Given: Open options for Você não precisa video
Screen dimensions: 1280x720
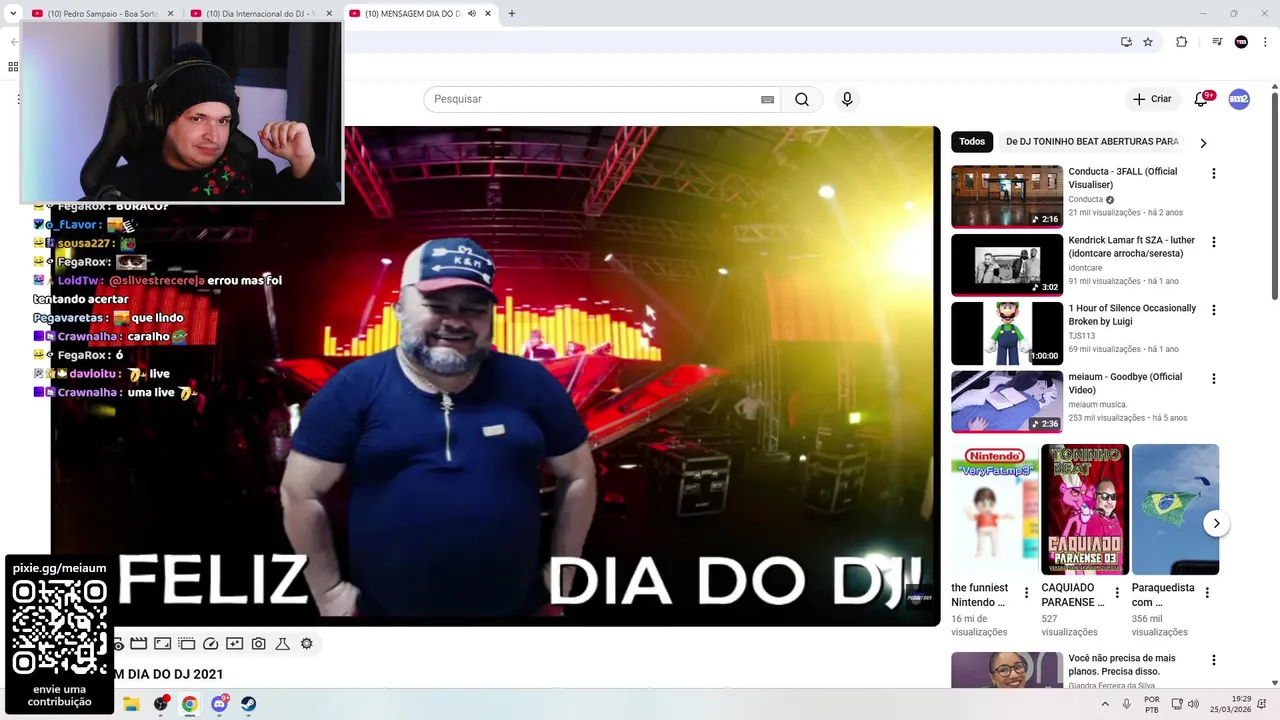Looking at the screenshot, I should [1214, 660].
